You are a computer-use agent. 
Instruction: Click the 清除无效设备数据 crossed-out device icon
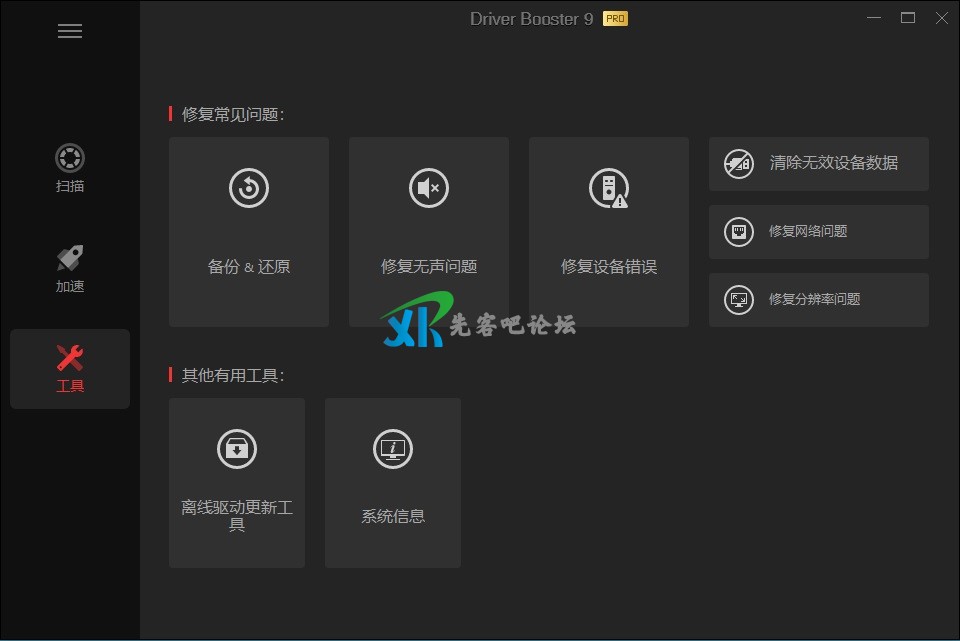point(739,164)
